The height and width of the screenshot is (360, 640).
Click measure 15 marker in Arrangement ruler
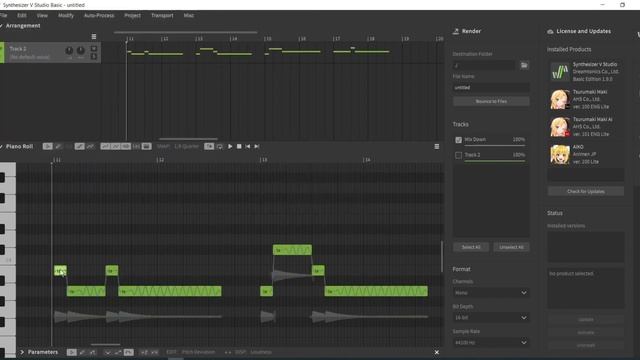268,39
